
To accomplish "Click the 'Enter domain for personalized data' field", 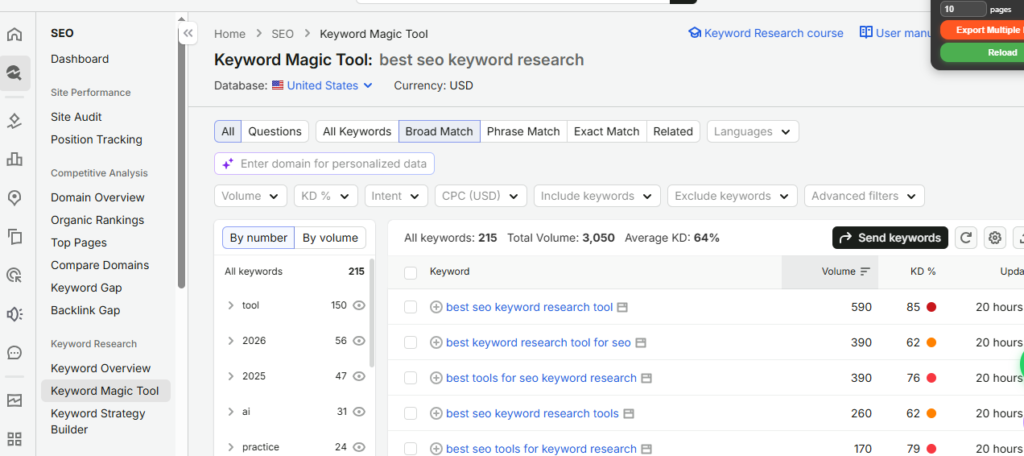I will (325, 164).
